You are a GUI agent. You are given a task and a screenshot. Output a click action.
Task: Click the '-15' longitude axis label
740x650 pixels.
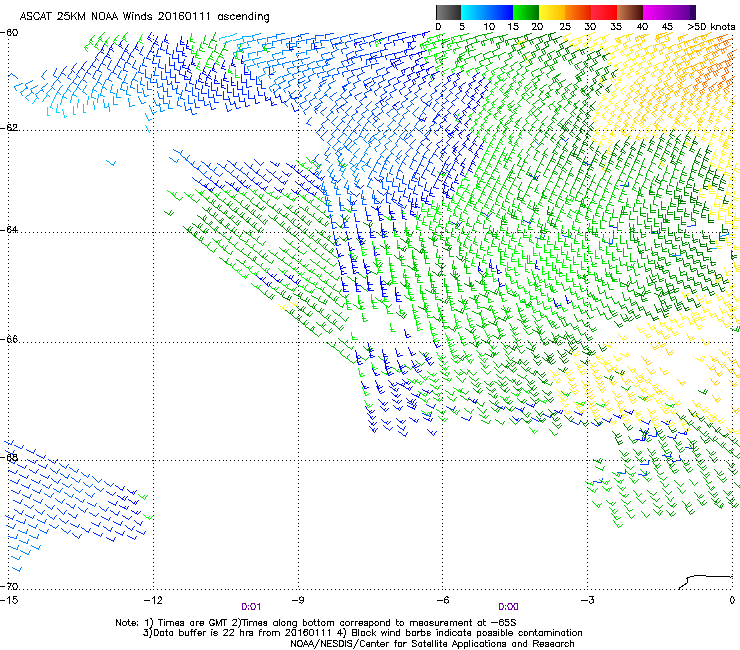[x=9, y=600]
